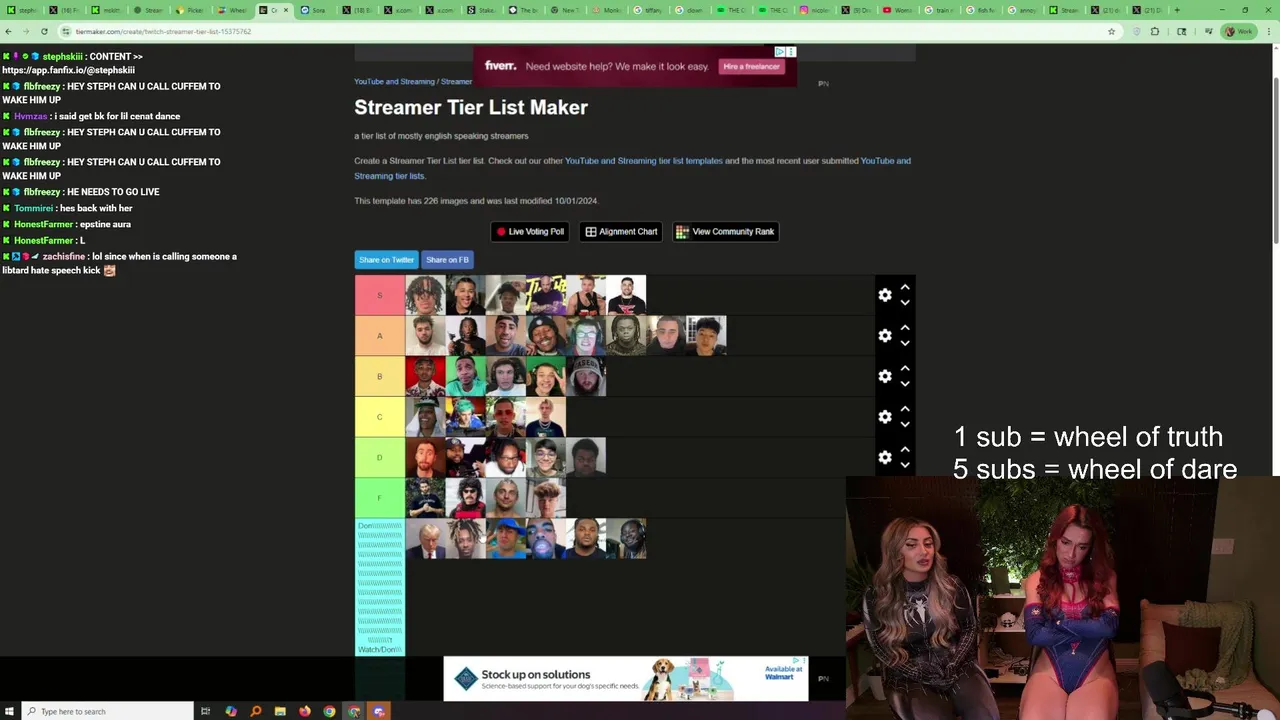Open settings gear for A tier row
The height and width of the screenshot is (720, 1280).
(x=884, y=336)
